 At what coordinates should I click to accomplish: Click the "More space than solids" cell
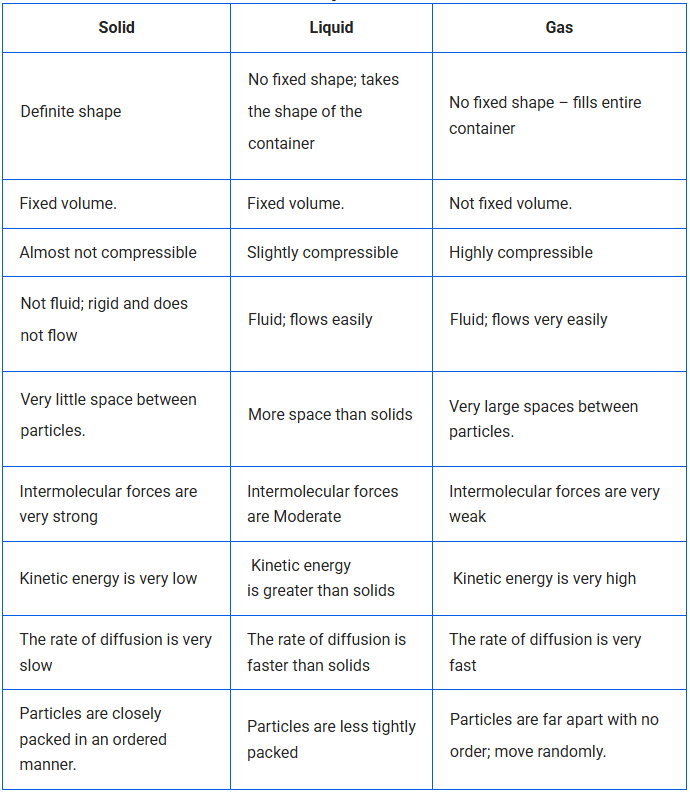click(330, 414)
